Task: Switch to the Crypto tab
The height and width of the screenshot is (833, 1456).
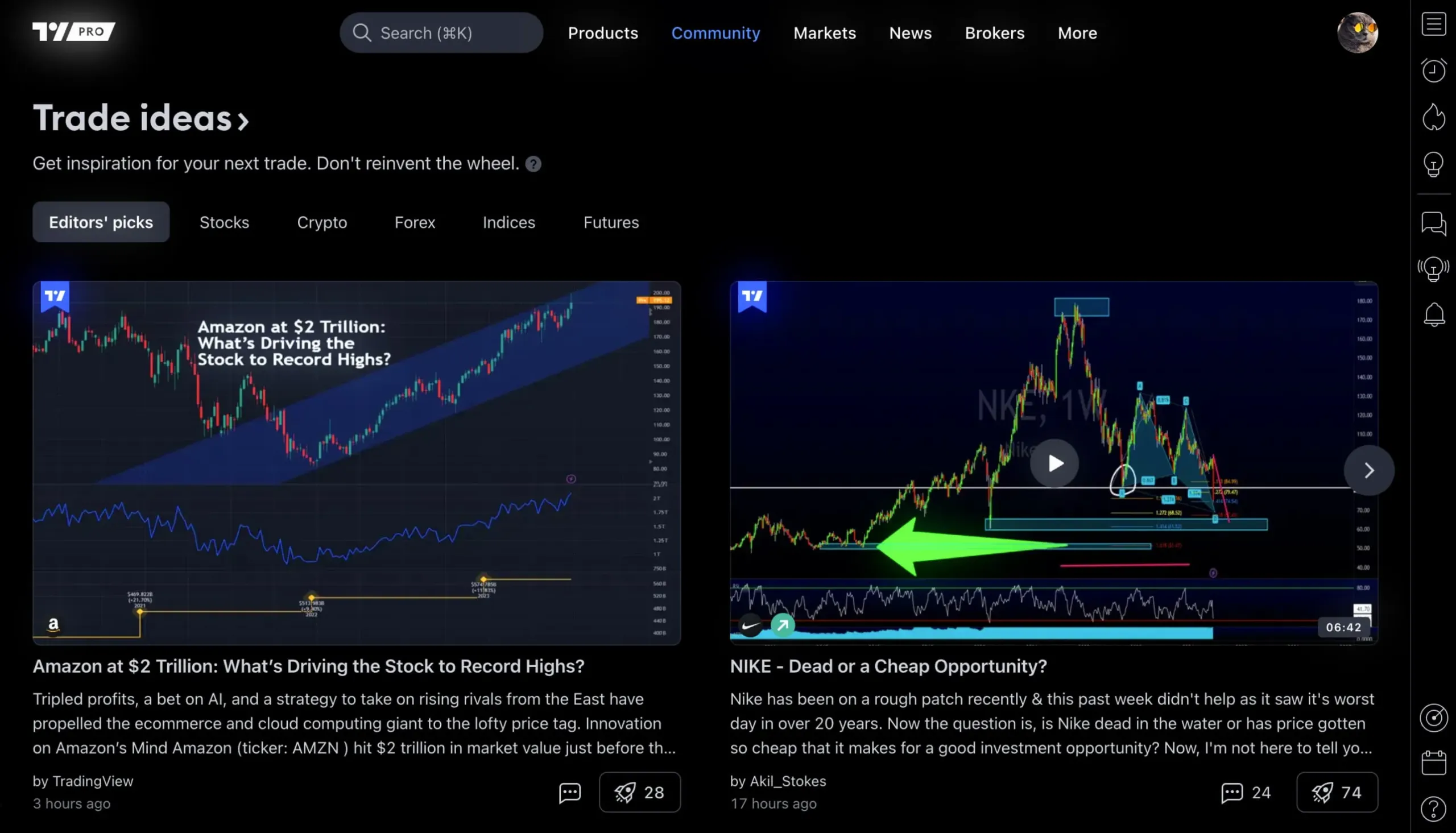Action: (x=321, y=222)
